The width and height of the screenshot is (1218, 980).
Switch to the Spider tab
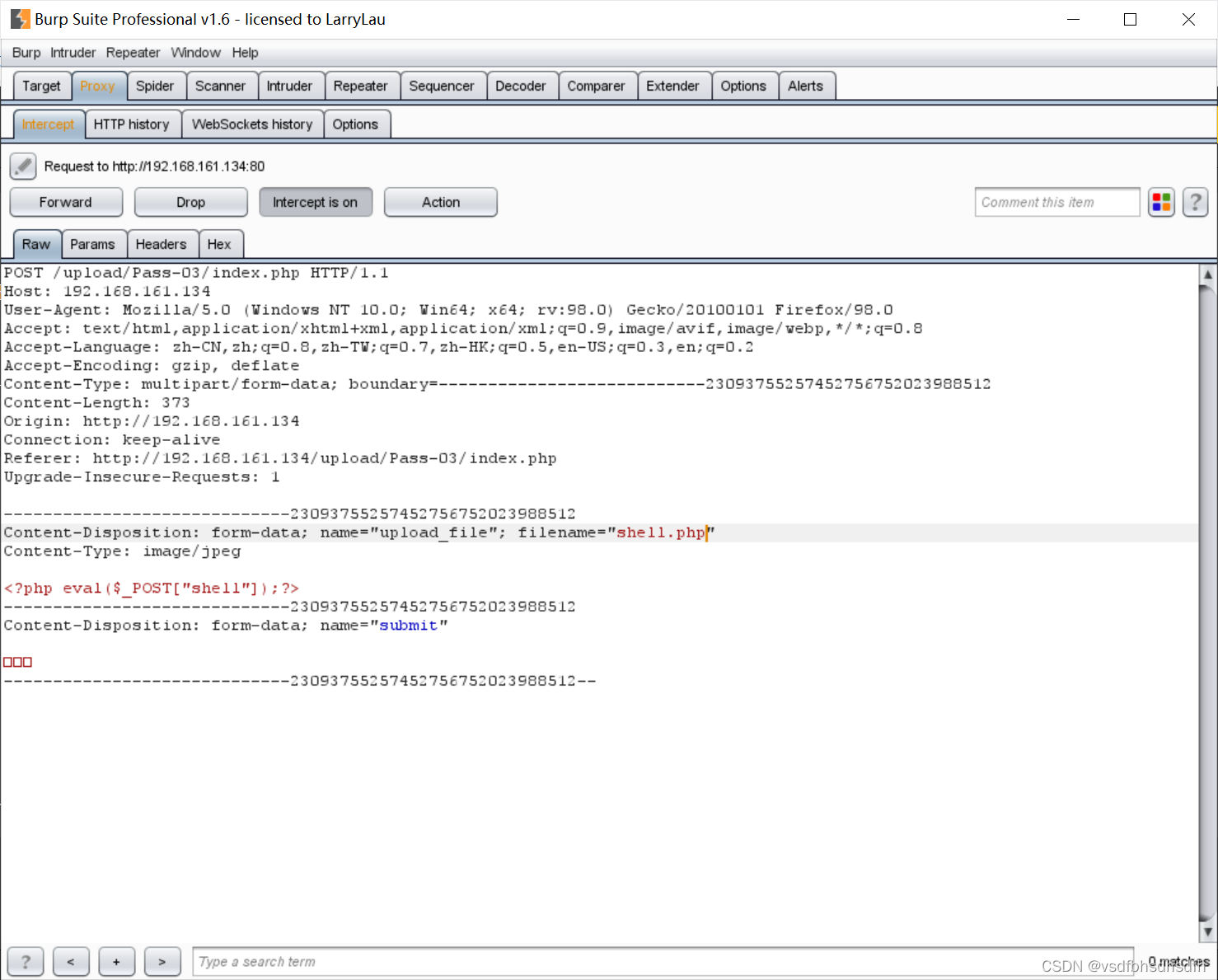pyautogui.click(x=155, y=86)
